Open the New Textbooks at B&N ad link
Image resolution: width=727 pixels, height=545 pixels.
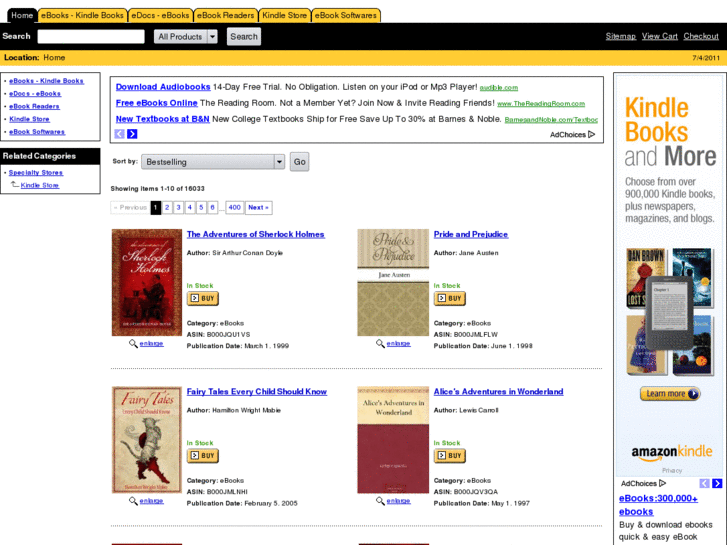163,119
